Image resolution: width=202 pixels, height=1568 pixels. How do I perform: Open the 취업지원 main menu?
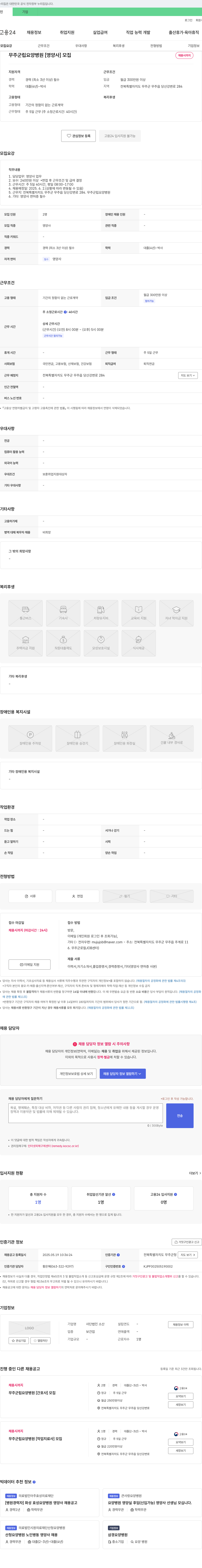coord(67,32)
